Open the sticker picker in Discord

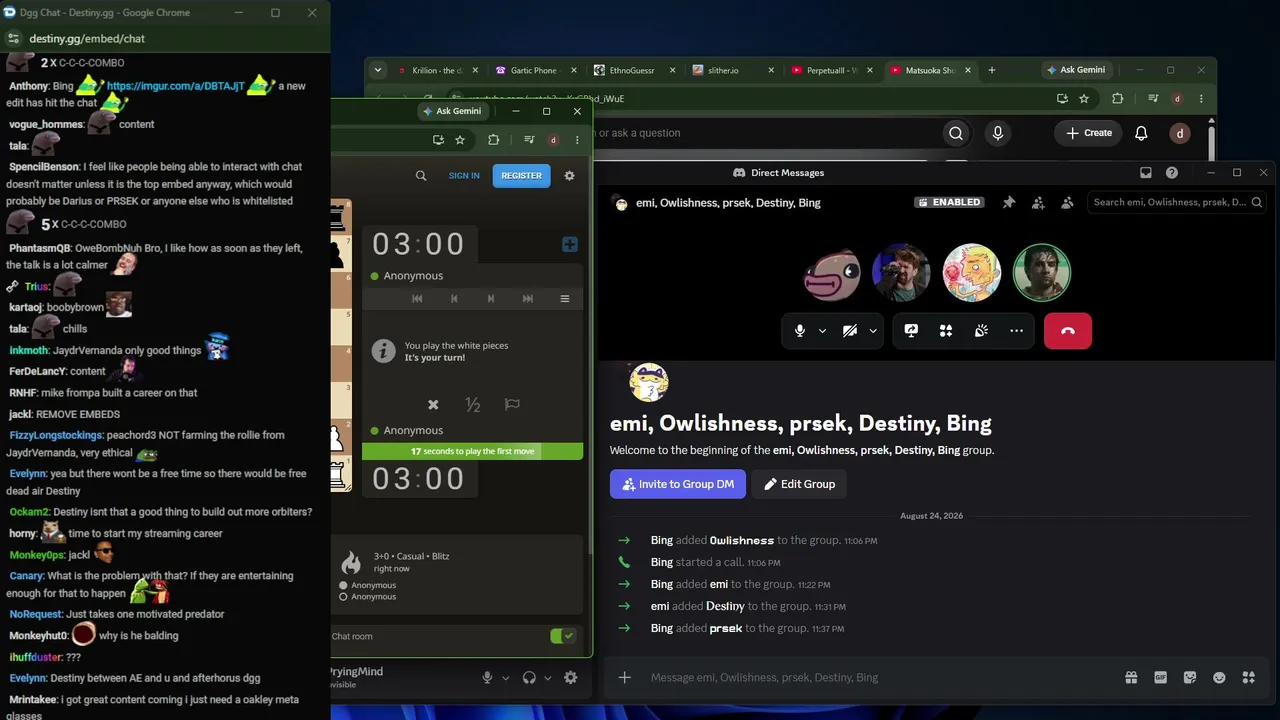1190,677
